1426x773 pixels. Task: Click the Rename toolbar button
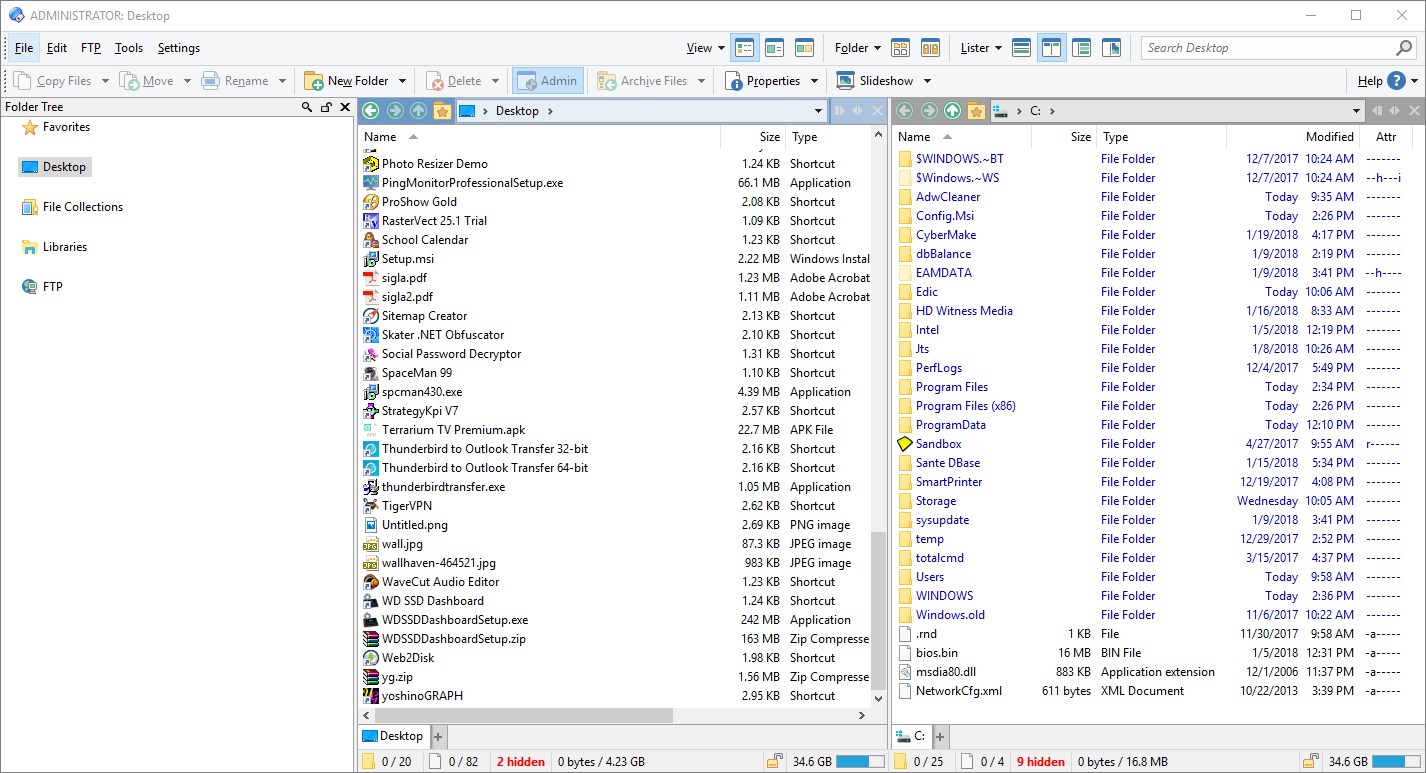(x=235, y=81)
